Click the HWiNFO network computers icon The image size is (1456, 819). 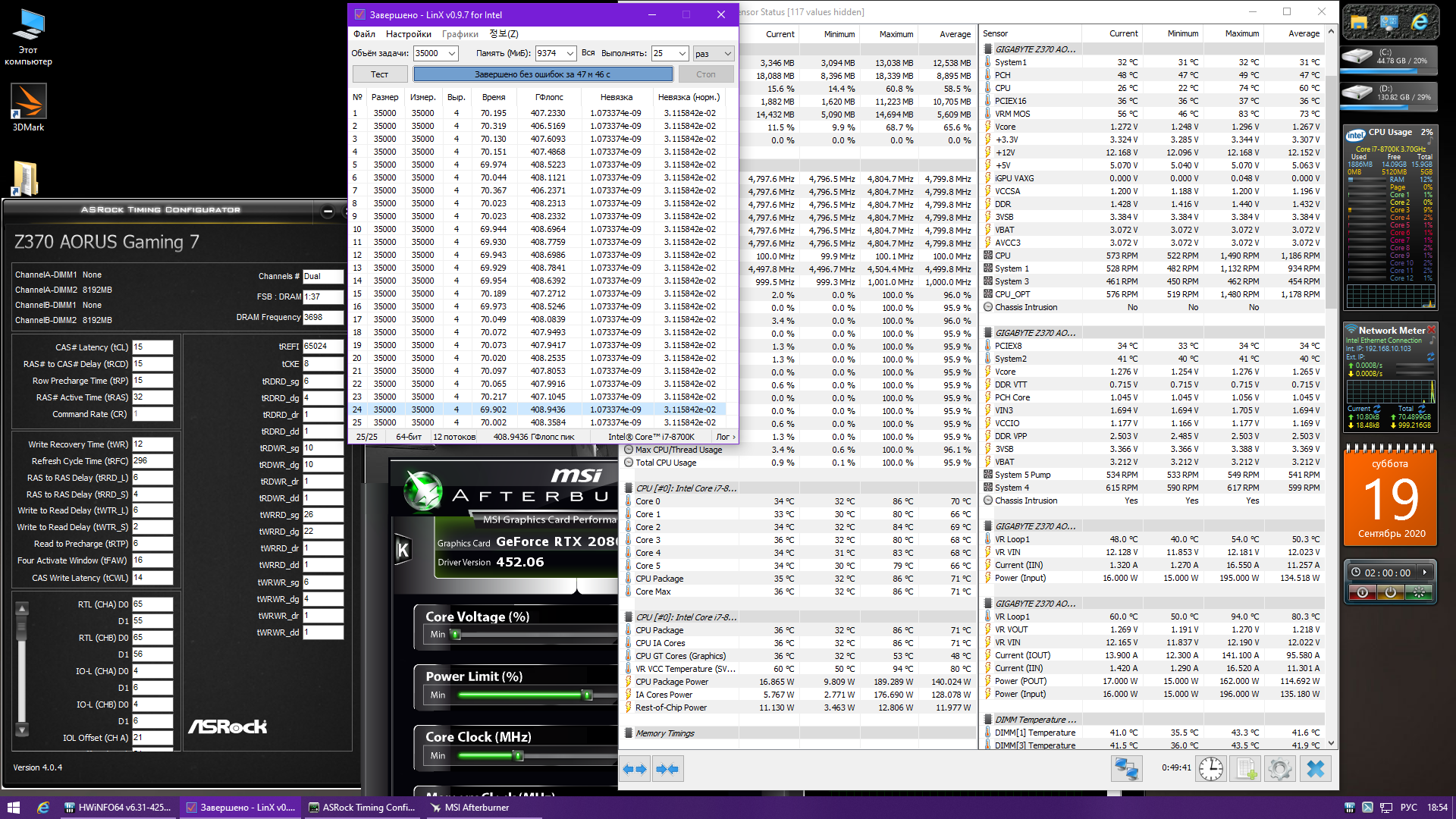(1126, 769)
